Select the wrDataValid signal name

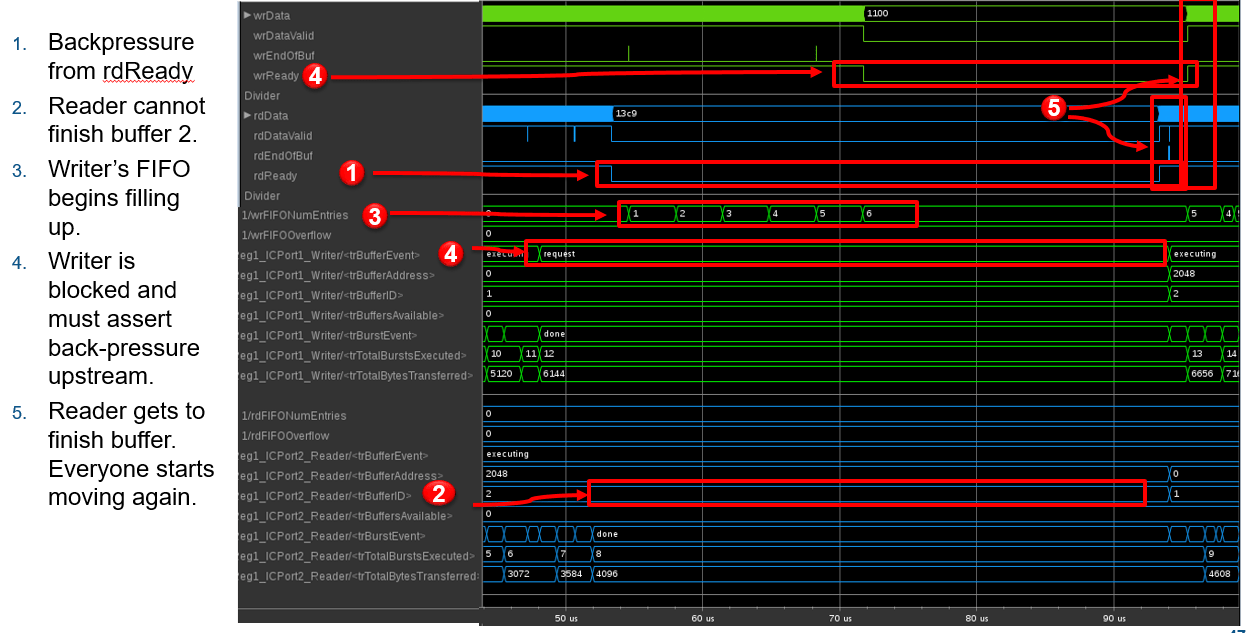[x=283, y=36]
